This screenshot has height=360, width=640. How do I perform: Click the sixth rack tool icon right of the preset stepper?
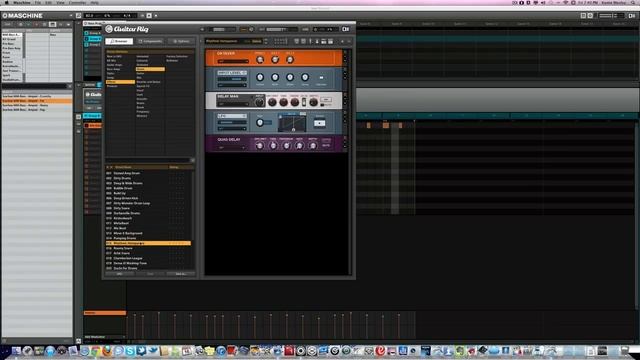pos(330,41)
